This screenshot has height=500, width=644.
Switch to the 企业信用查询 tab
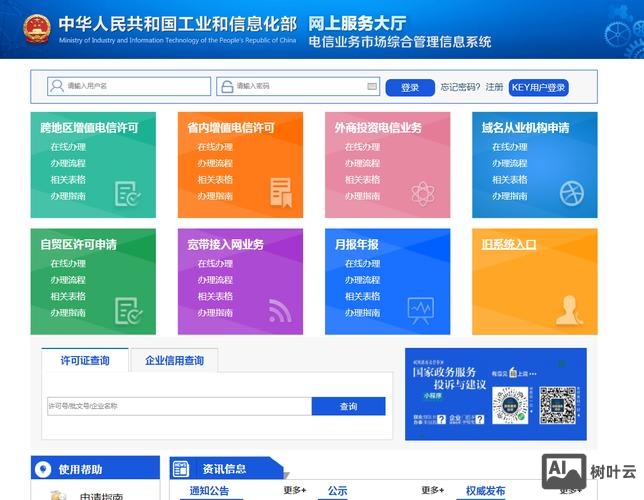175,360
